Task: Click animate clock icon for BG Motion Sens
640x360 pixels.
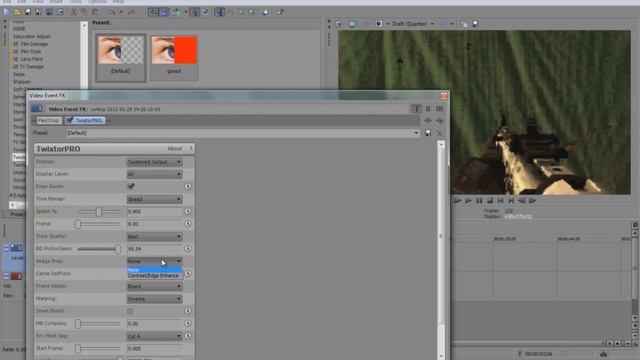Action: [x=187, y=248]
